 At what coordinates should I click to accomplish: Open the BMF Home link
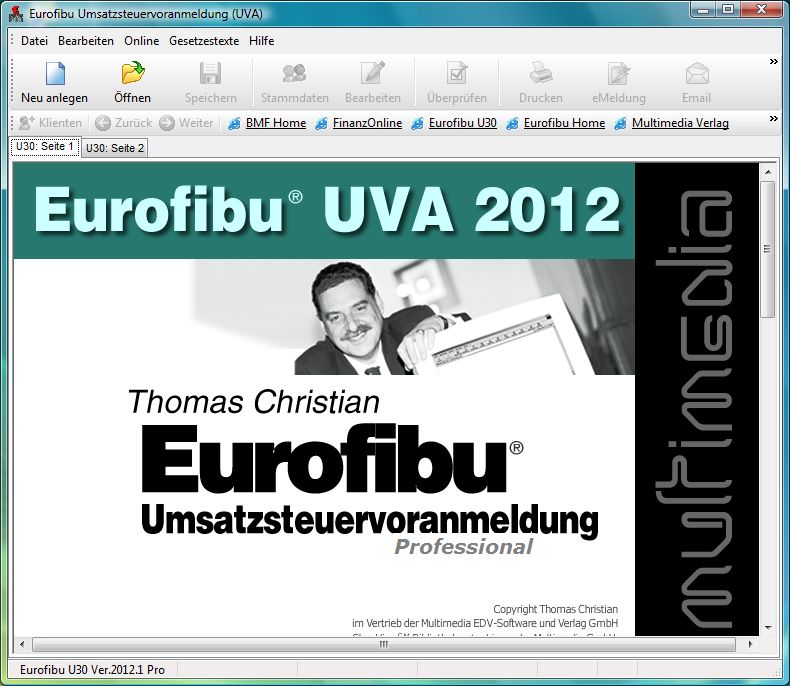point(276,123)
